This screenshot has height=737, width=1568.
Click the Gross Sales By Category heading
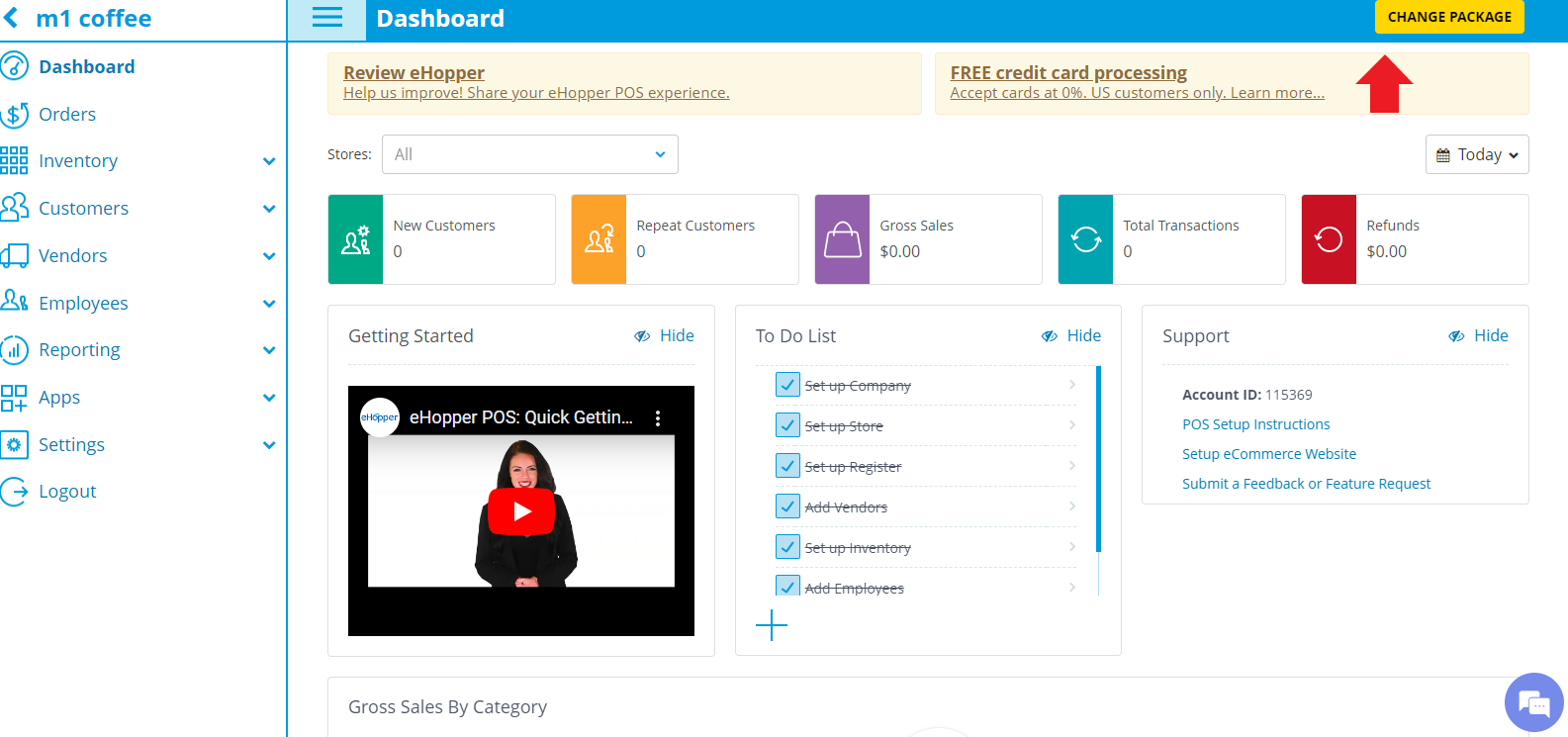pyautogui.click(x=447, y=706)
